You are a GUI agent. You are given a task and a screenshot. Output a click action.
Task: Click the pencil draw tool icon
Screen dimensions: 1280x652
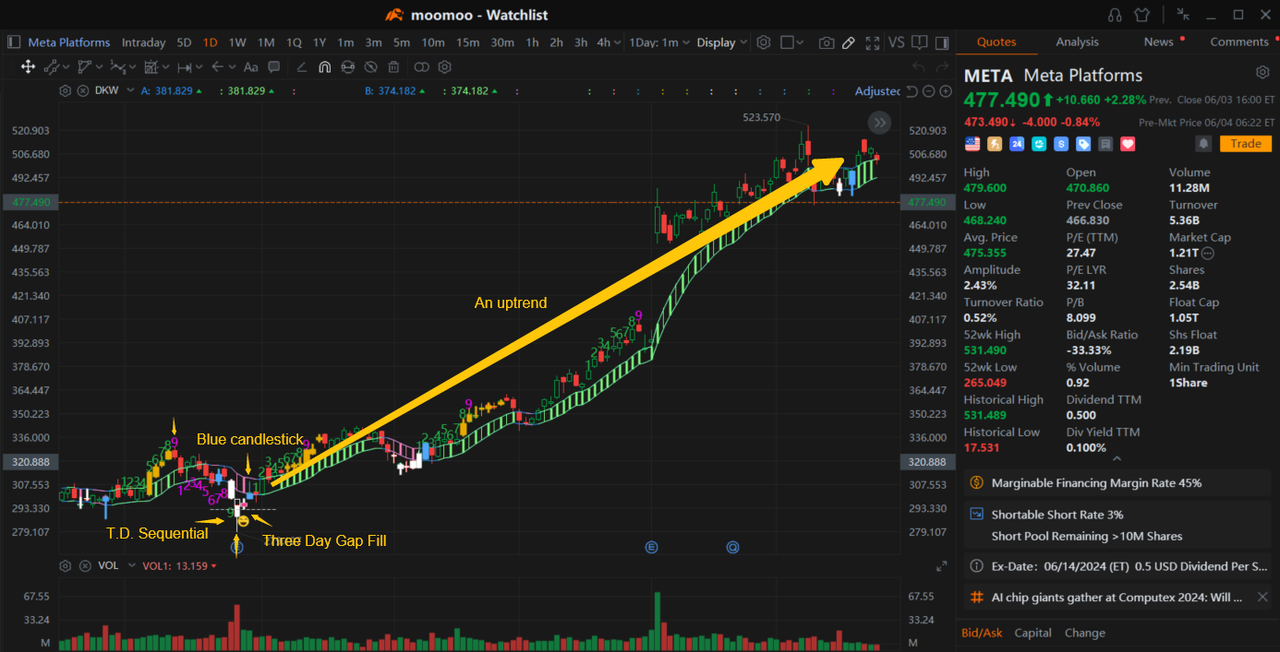pyautogui.click(x=848, y=43)
